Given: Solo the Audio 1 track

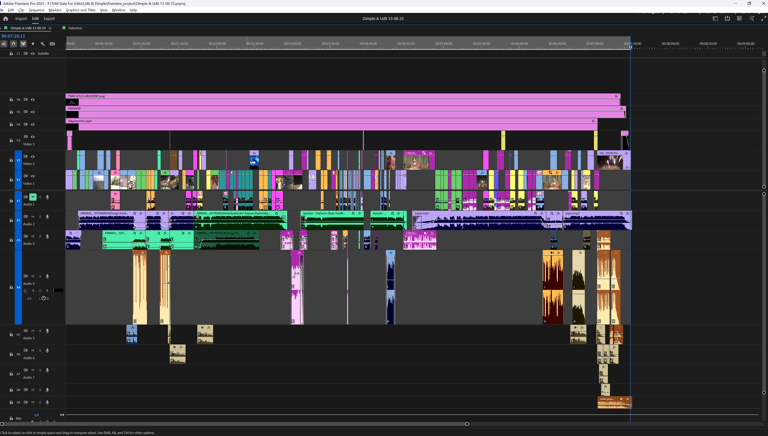Looking at the screenshot, I should (x=40, y=197).
